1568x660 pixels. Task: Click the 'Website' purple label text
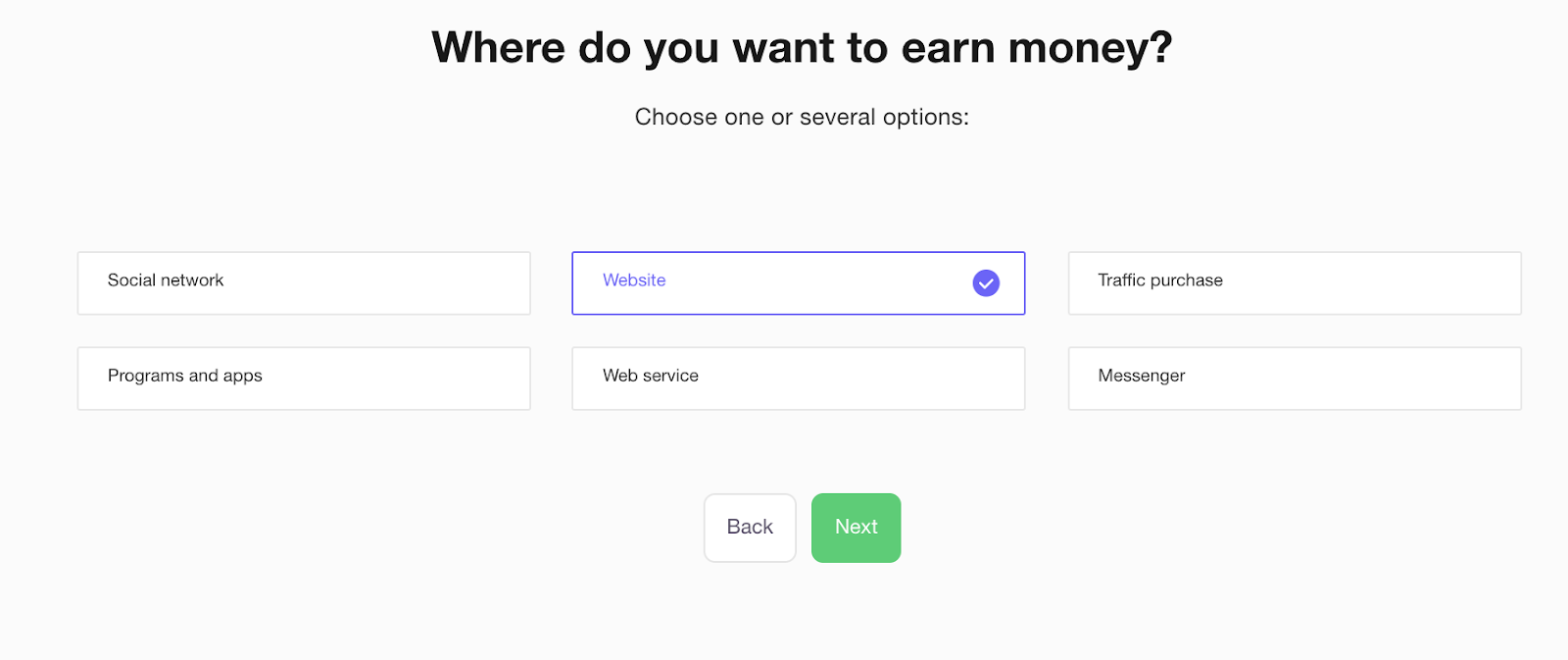click(x=634, y=280)
